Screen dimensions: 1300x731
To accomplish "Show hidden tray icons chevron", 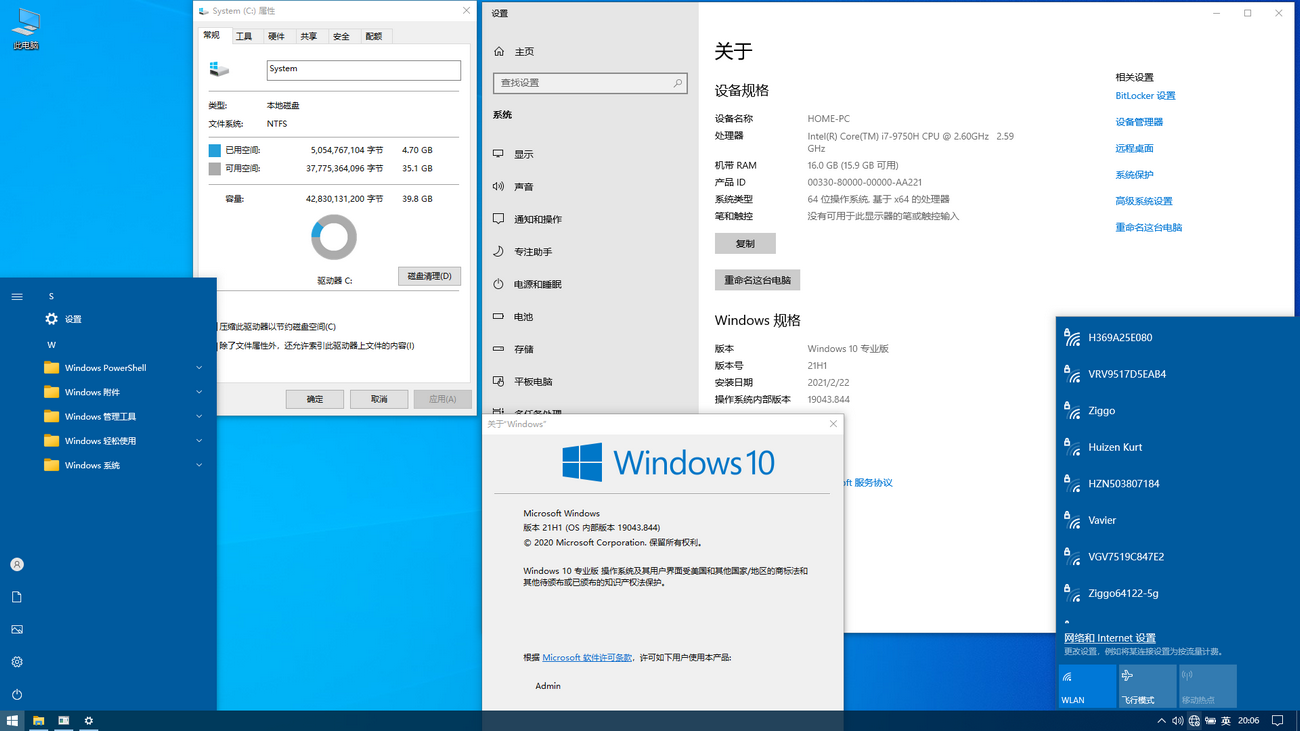I will coord(1161,720).
